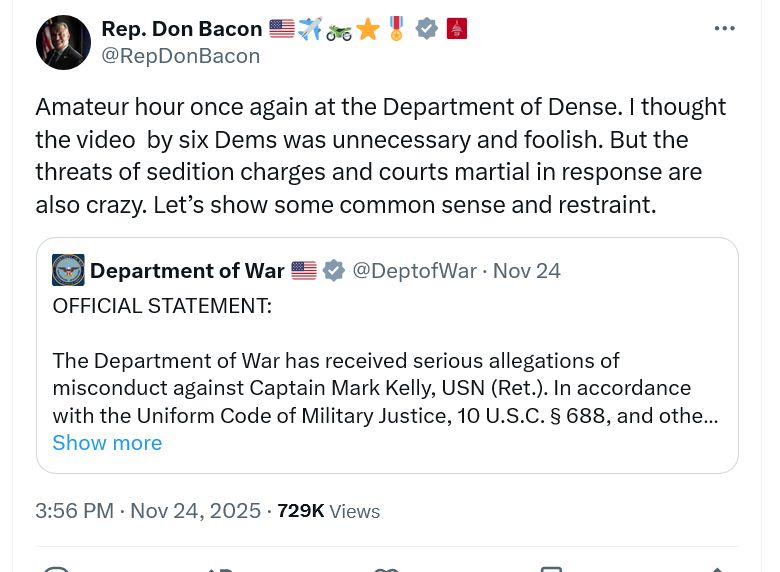
Task: Click the share icon below the tweet
Action: [x=716, y=569]
